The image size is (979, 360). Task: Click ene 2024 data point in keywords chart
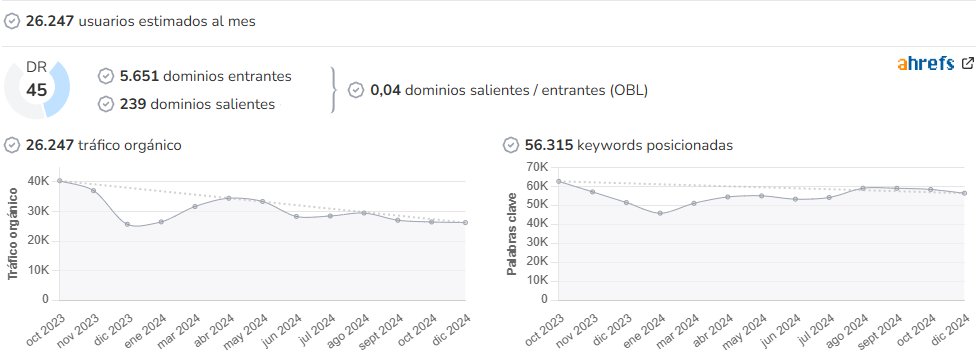[660, 213]
